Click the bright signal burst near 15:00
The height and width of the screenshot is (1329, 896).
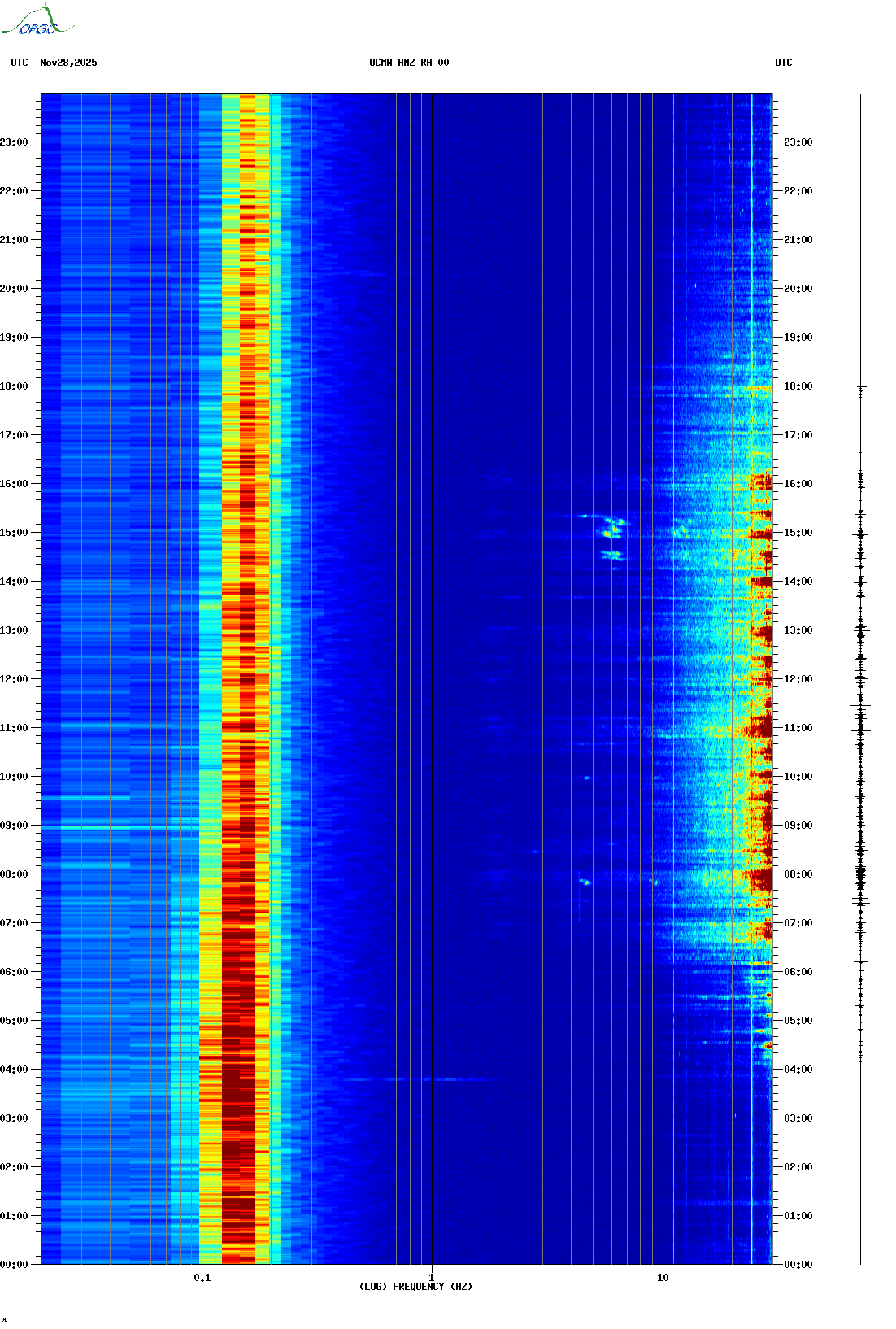[x=611, y=529]
